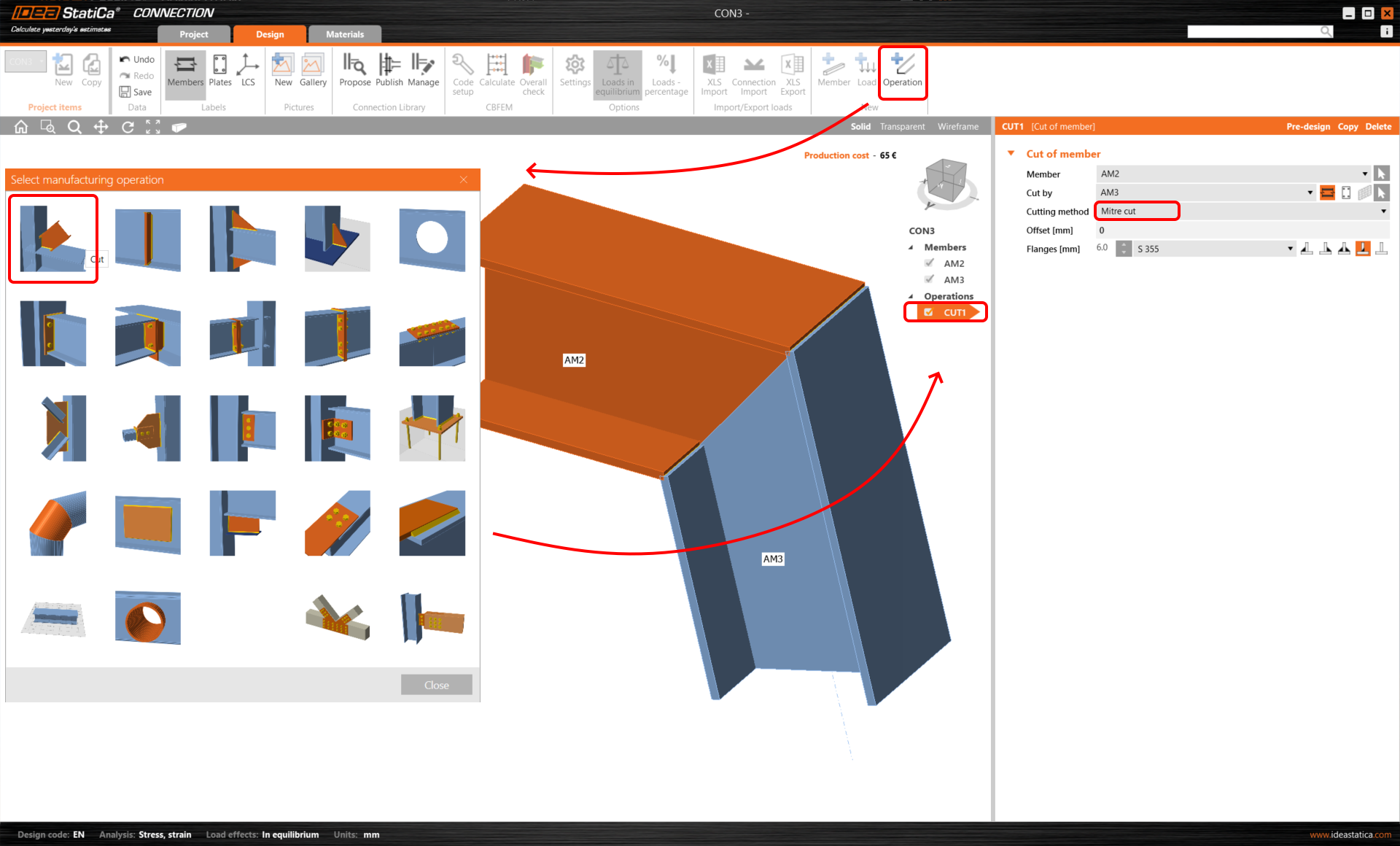
Task: Toggle the AM2 member checkbox
Action: tap(930, 263)
